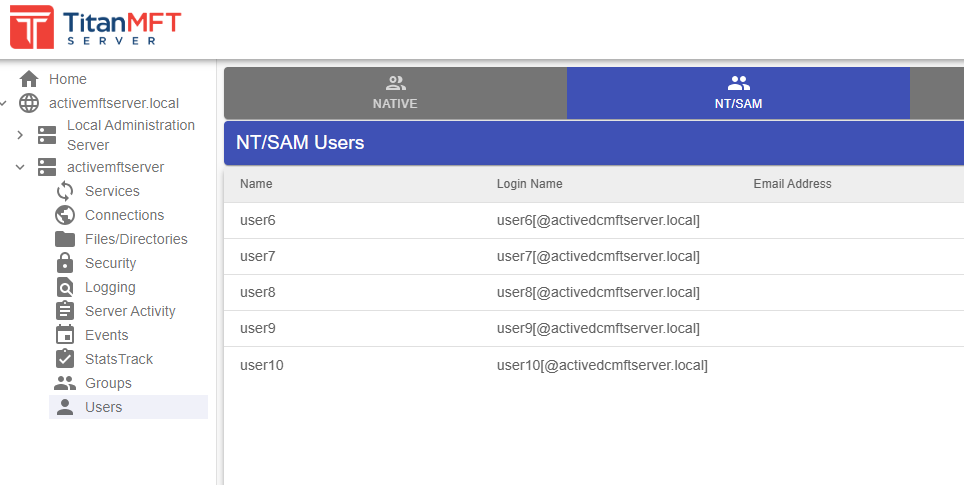
Task: Click the TitanMFT Server logo
Action: coord(95,28)
